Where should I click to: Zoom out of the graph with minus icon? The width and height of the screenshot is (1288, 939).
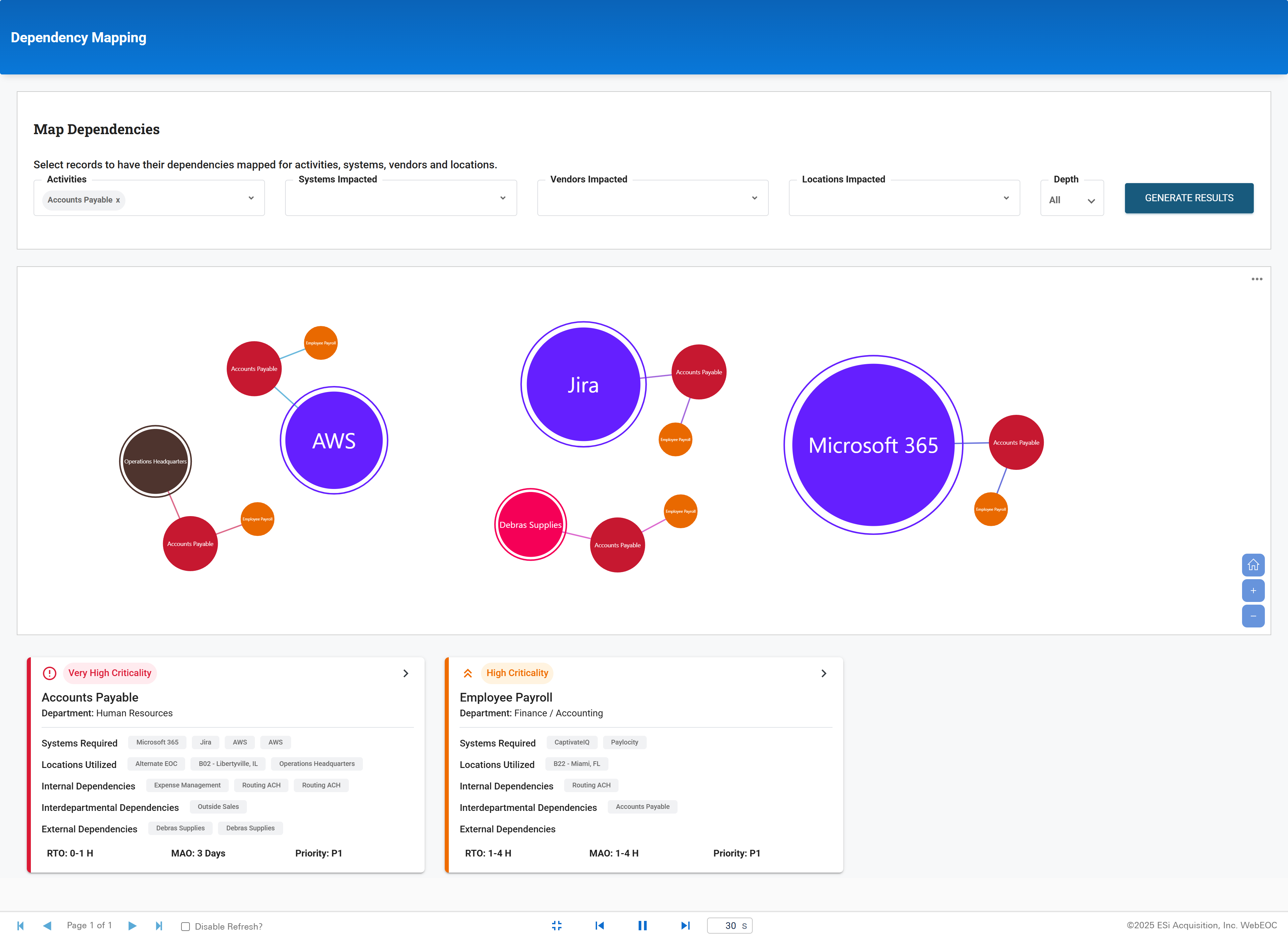pos(1253,616)
